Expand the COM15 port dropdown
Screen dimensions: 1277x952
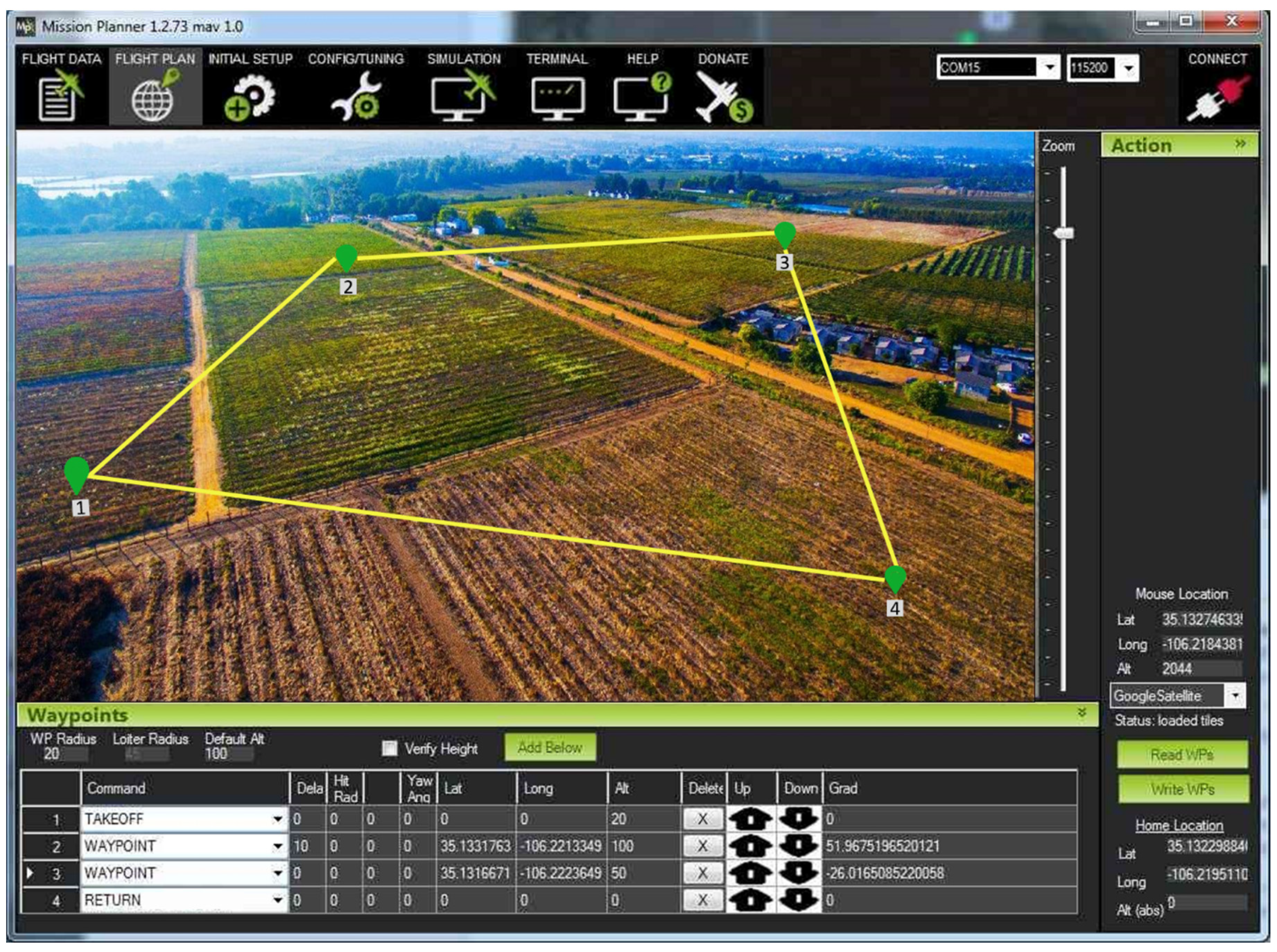[x=1049, y=68]
